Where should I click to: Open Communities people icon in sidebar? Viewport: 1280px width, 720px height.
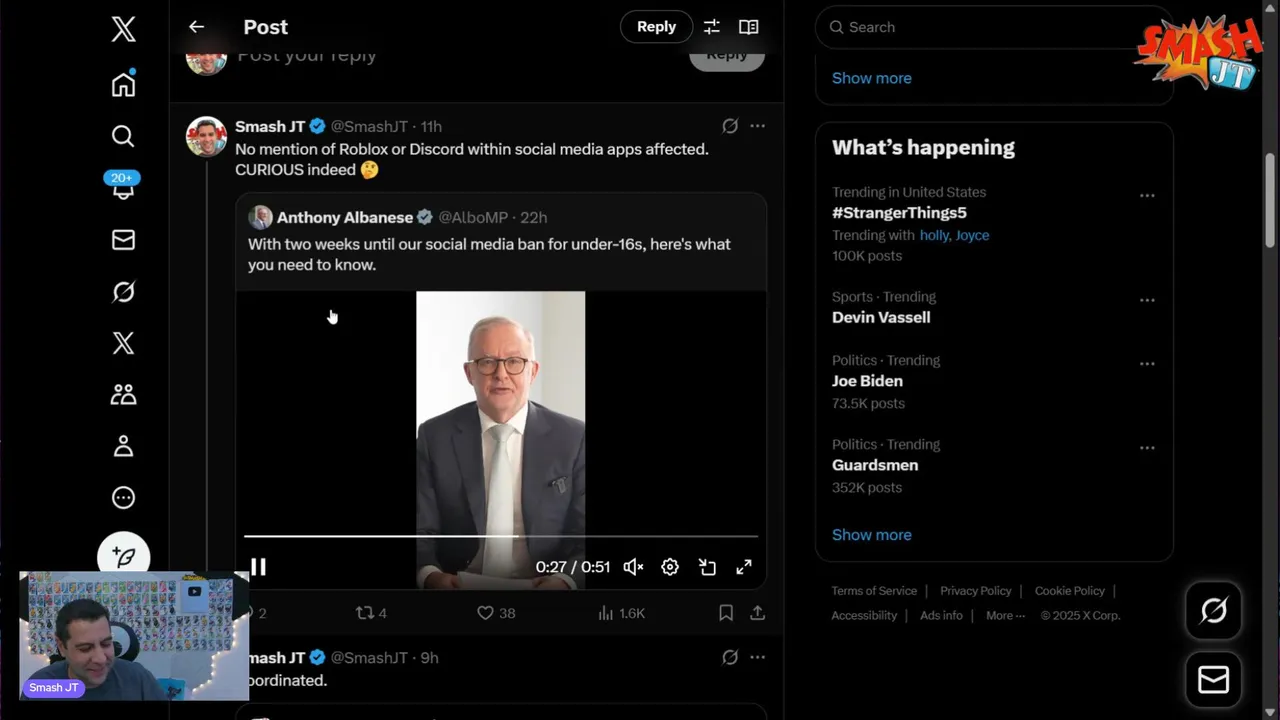pyautogui.click(x=123, y=395)
